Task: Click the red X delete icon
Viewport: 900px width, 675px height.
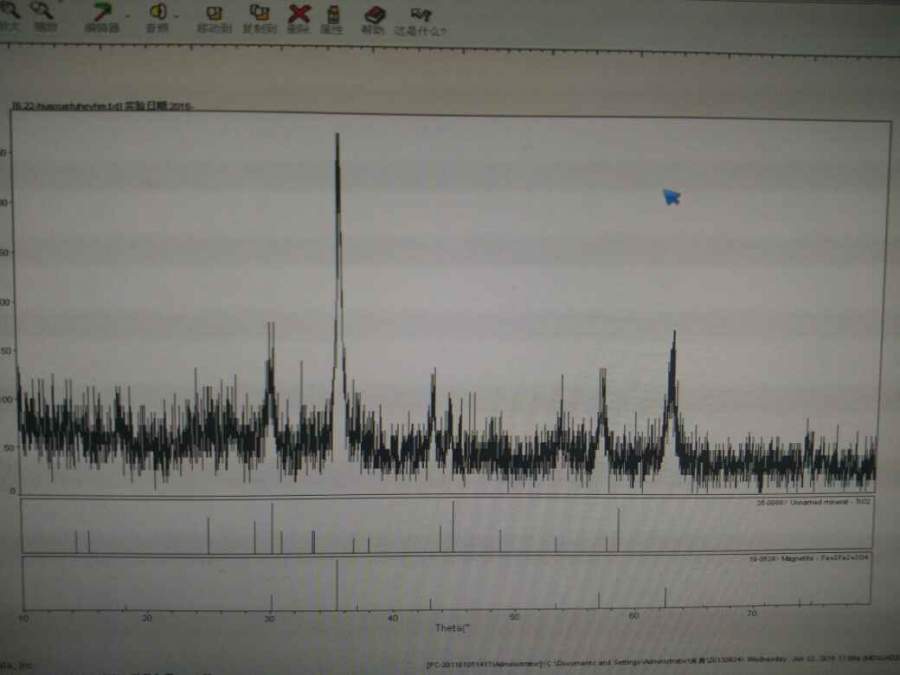Action: pos(299,14)
